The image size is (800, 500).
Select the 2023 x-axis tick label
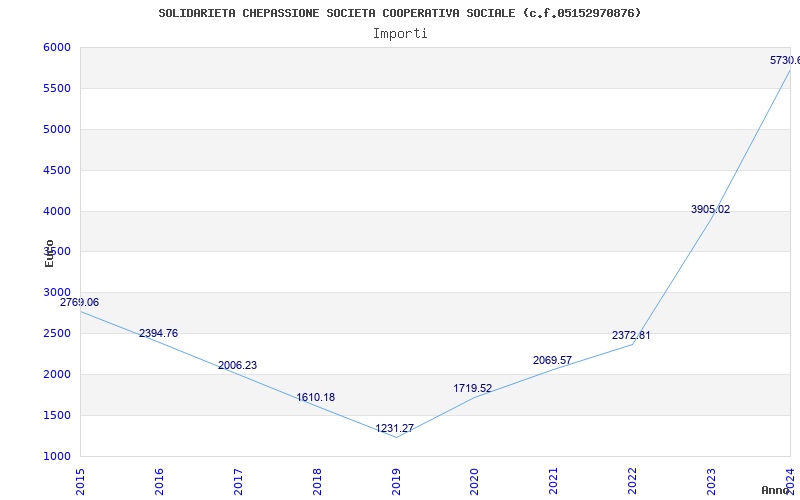711,482
